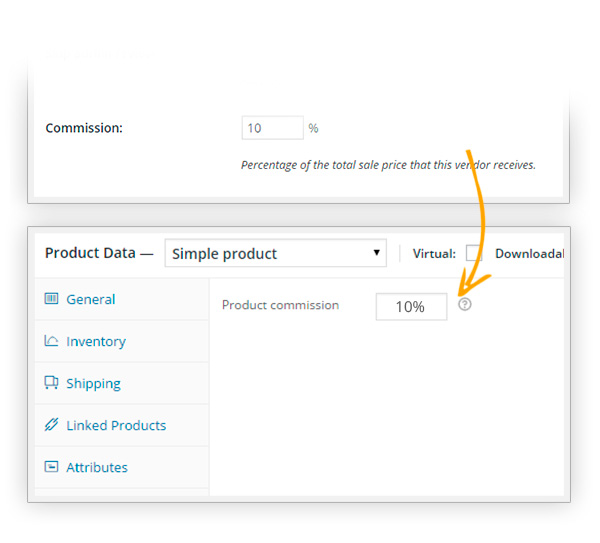Screen dimensions: 600x543
Task: Click the dropdown arrow on product type selector
Action: pyautogui.click(x=377, y=253)
